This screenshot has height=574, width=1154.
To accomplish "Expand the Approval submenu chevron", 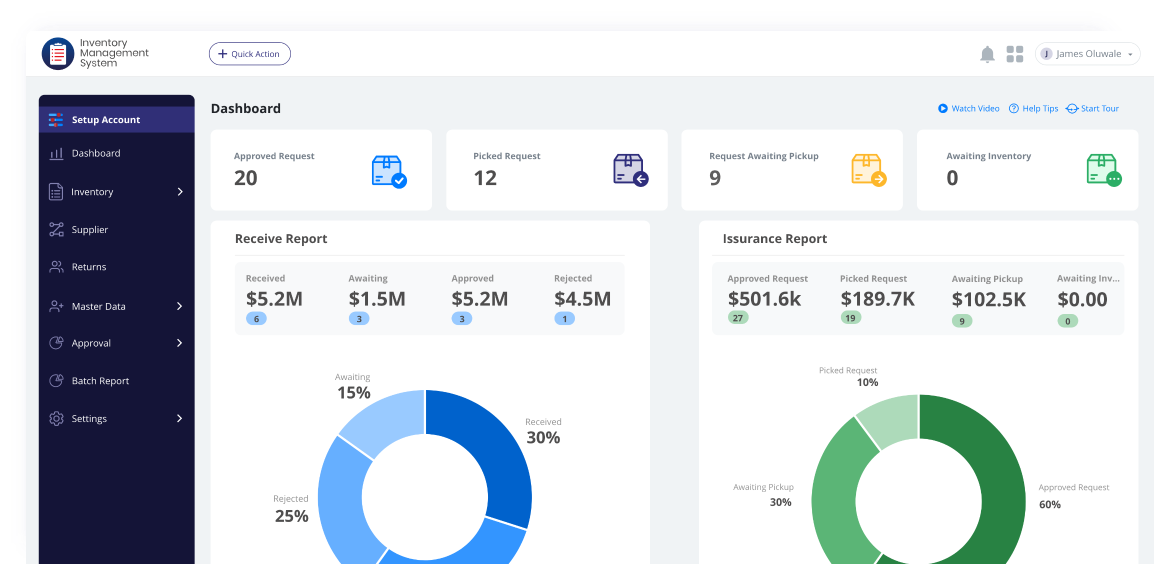I will 180,343.
